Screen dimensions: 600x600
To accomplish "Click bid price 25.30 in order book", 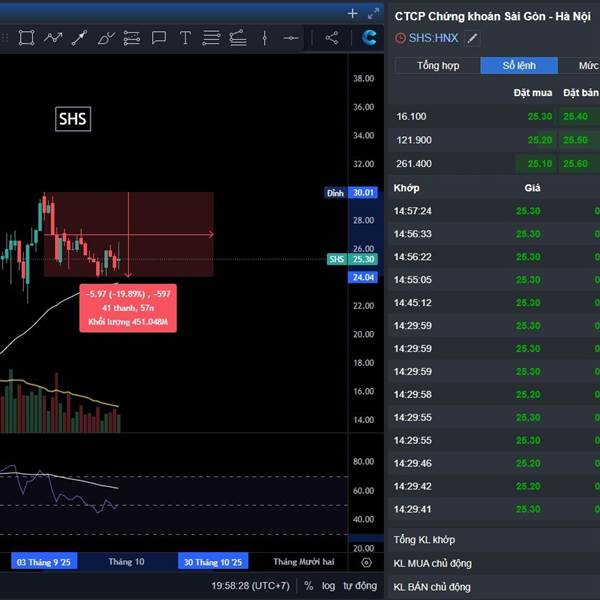I will pos(540,116).
